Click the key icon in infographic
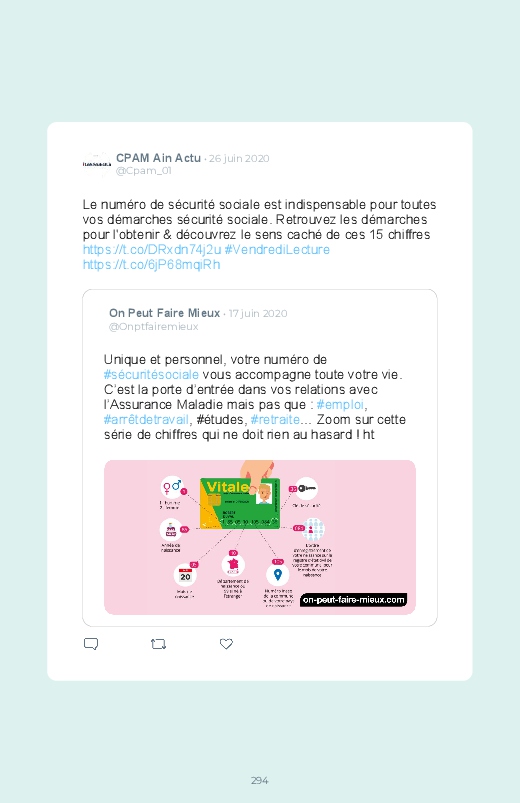Image resolution: width=520 pixels, height=803 pixels. point(306,488)
